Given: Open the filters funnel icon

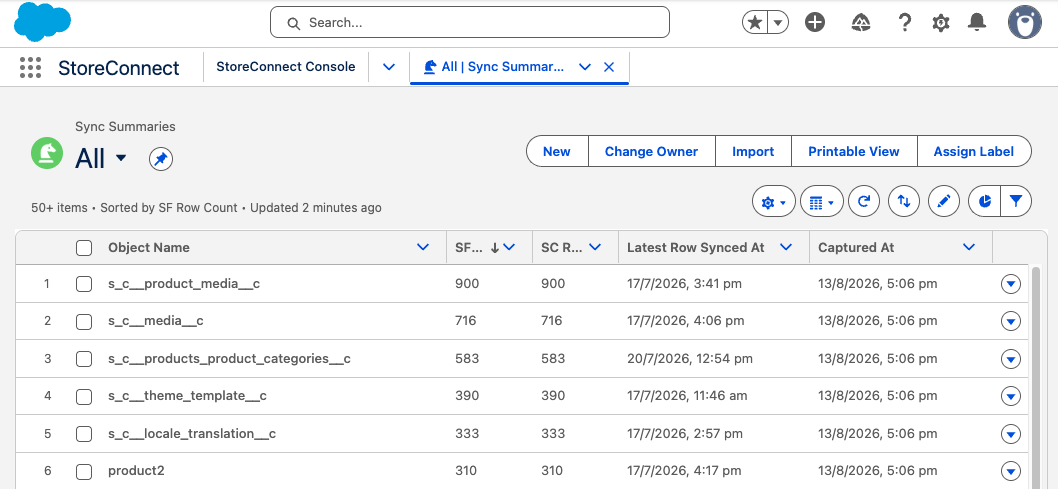Looking at the screenshot, I should click(x=1016, y=201).
